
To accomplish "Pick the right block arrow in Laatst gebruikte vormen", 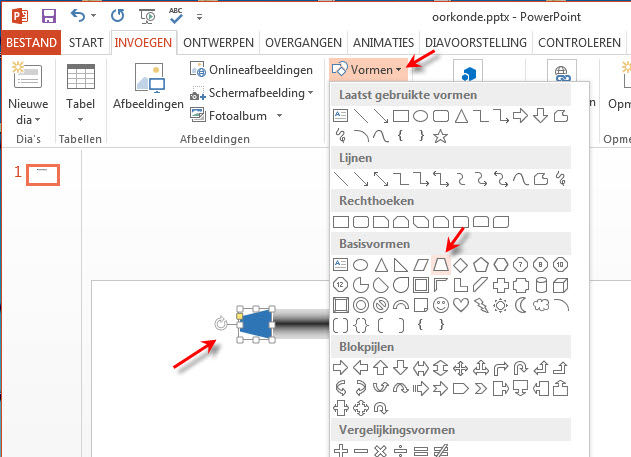I will click(520, 116).
